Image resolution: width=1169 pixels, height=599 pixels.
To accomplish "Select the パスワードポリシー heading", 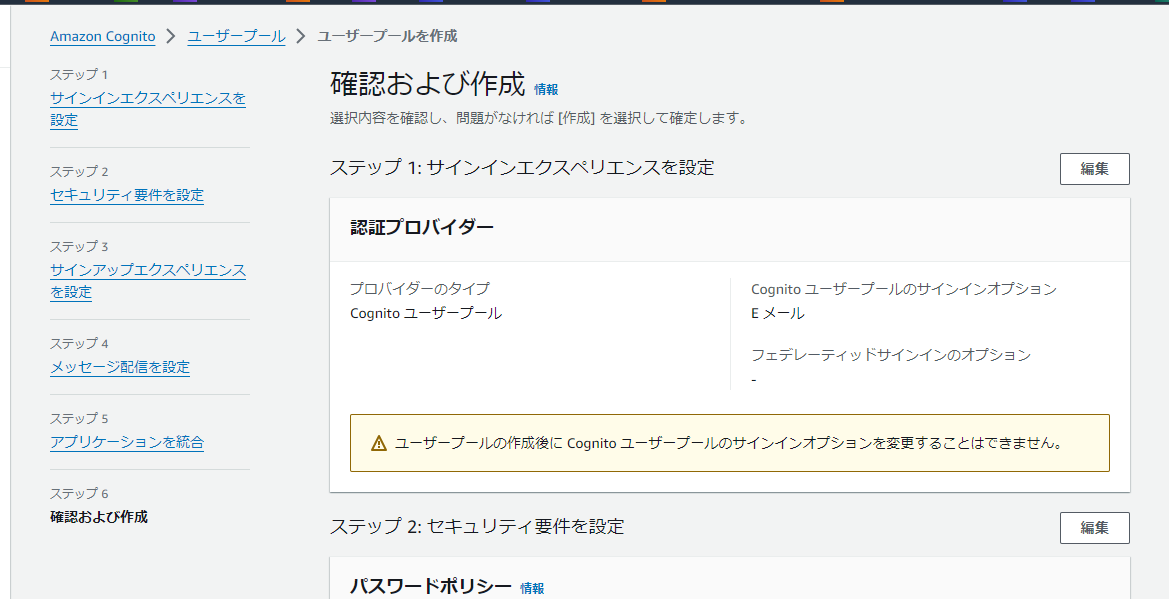I will 431,587.
